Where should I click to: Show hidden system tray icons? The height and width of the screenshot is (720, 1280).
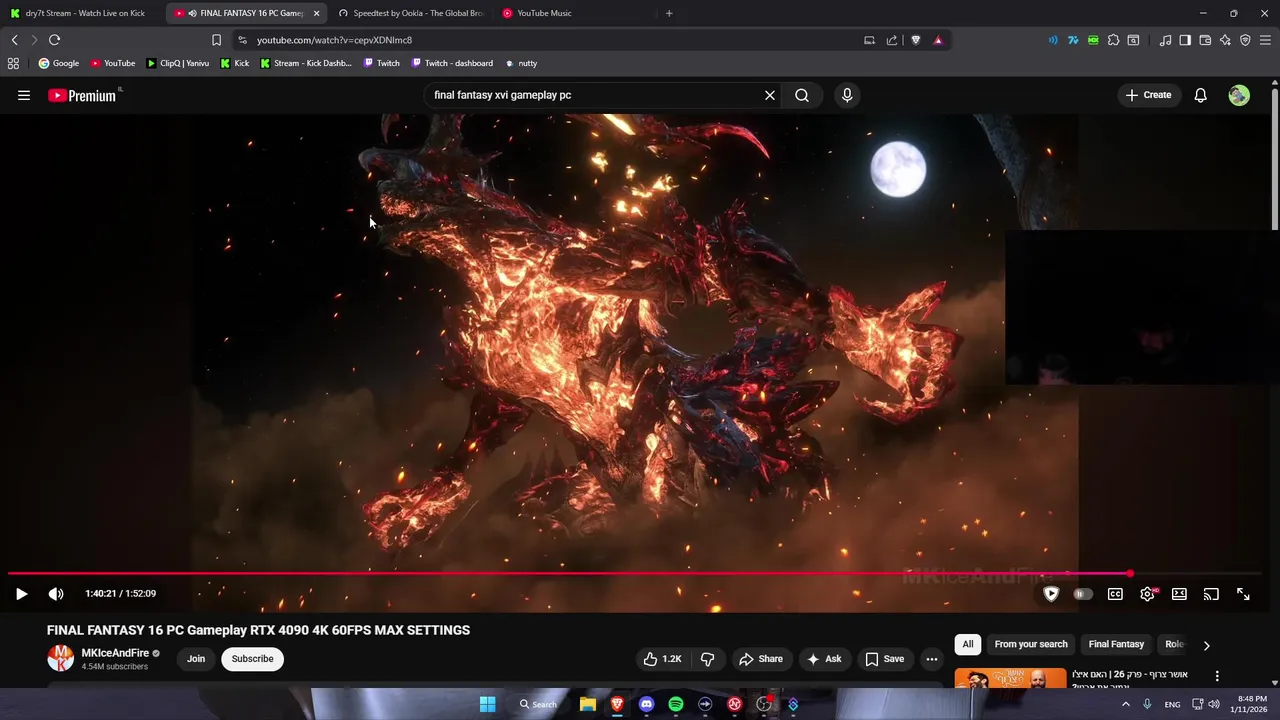1126,704
